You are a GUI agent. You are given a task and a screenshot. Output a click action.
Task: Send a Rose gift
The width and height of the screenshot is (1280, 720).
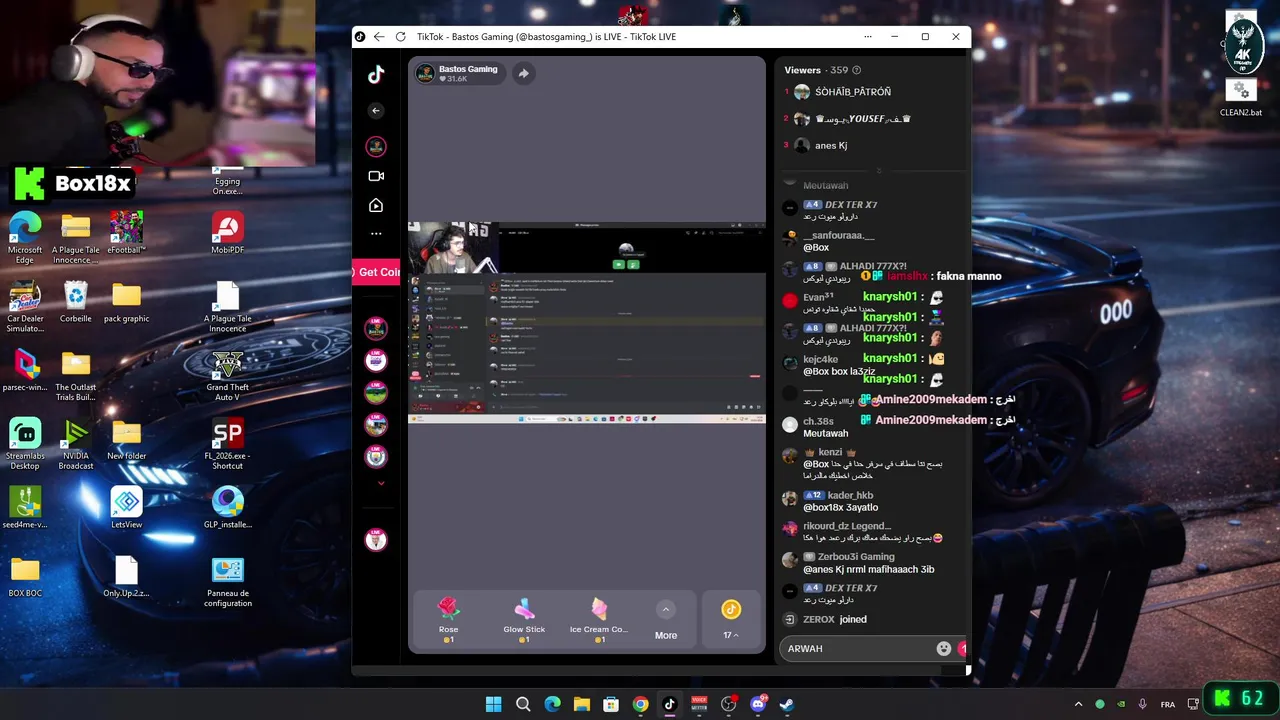pos(448,620)
